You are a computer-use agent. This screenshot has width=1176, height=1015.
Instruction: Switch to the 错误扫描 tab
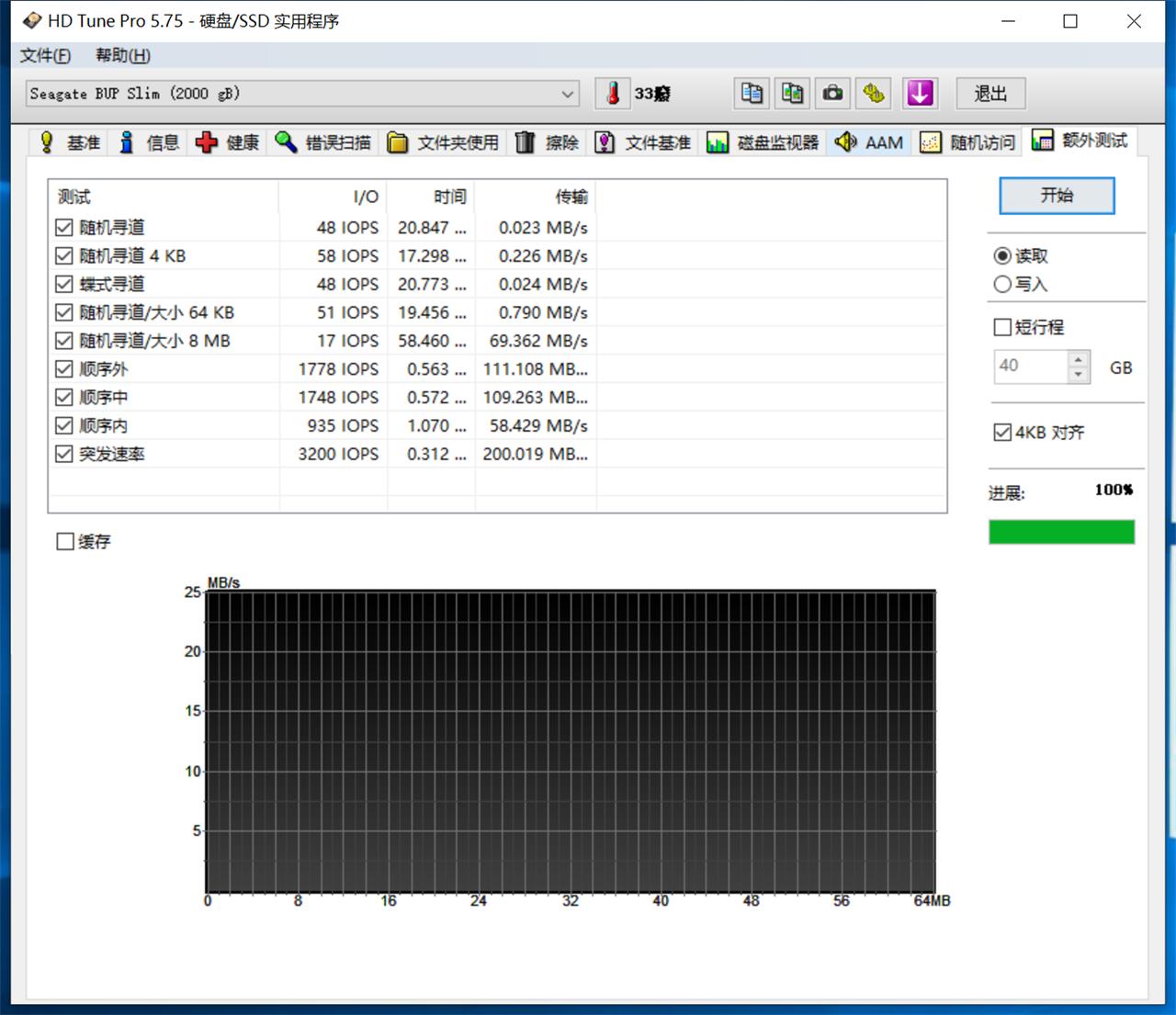[323, 142]
